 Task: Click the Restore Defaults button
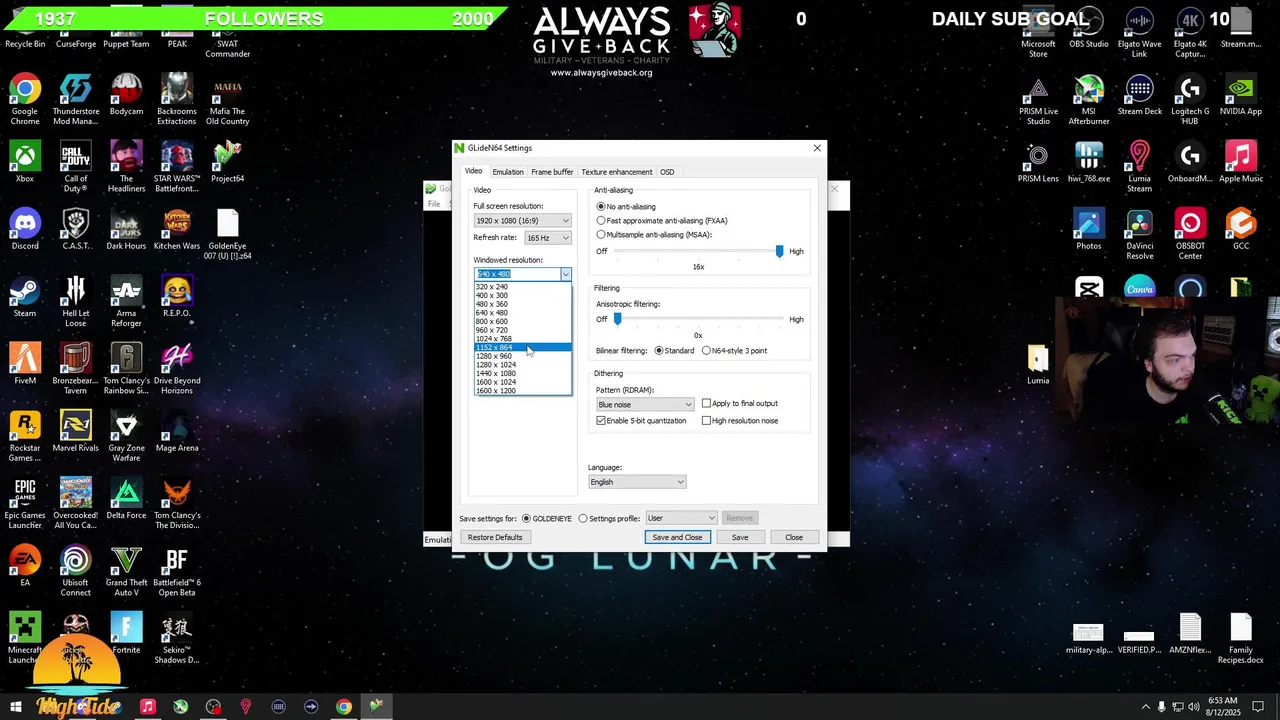(495, 537)
